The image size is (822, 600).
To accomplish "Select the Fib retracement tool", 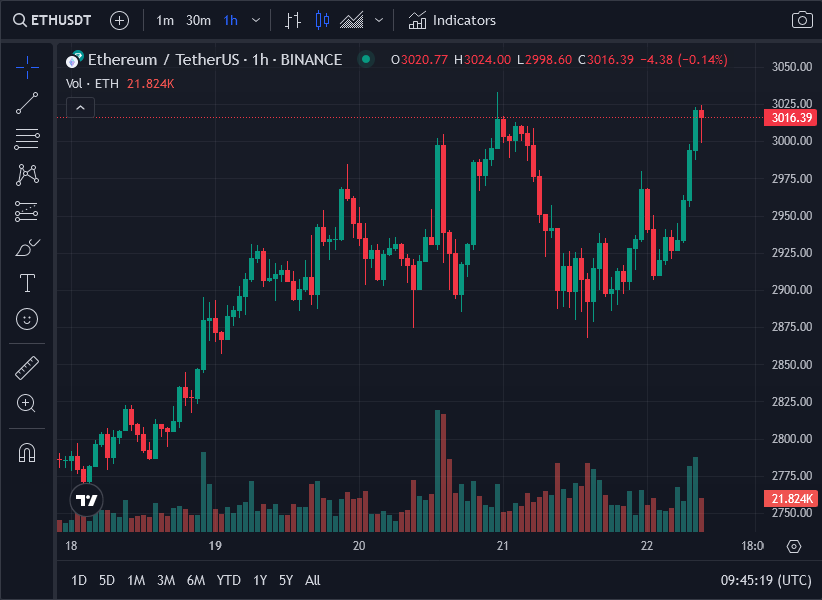I will (x=27, y=139).
